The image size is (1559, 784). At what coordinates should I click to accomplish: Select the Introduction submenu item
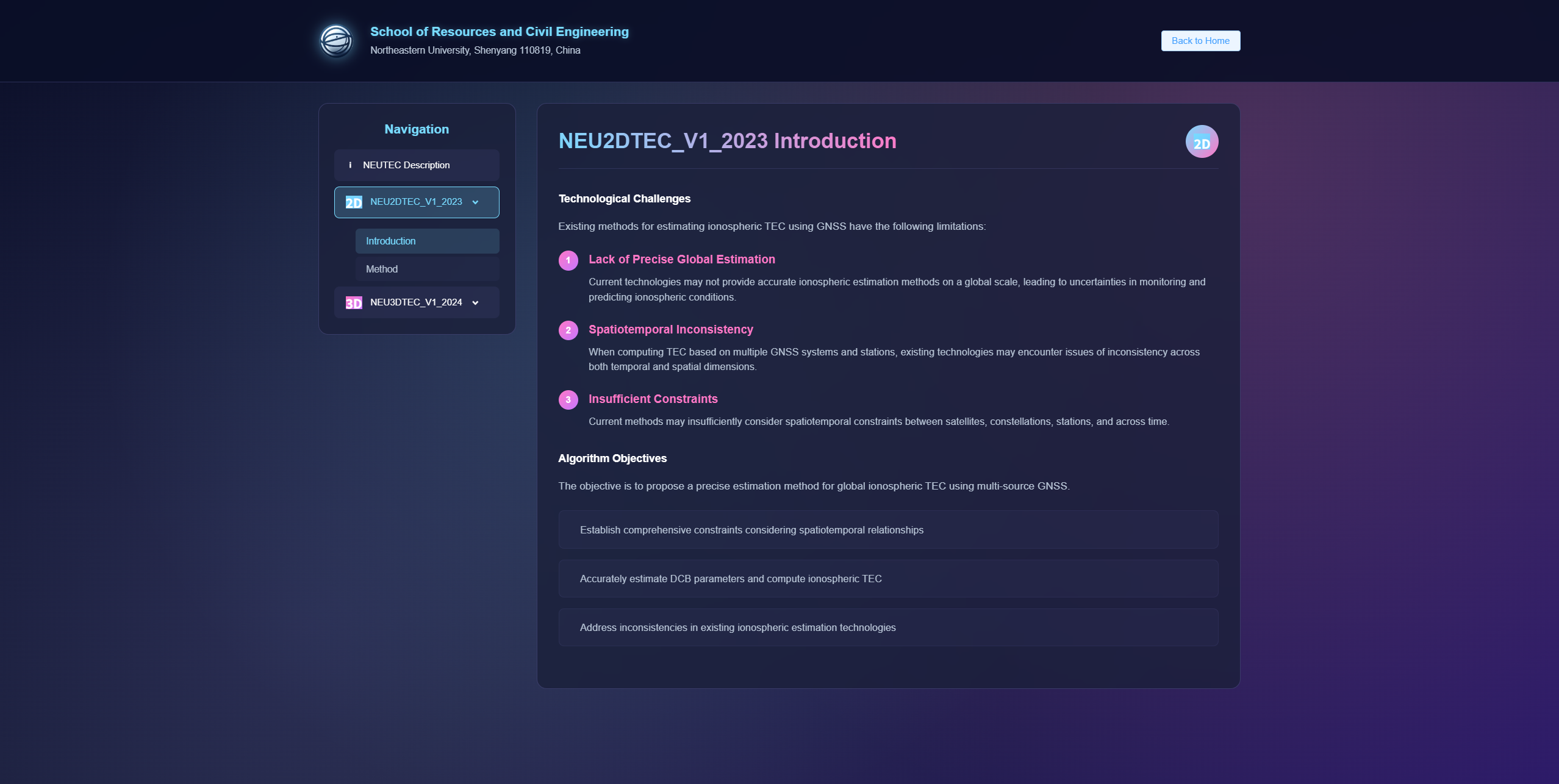tap(427, 241)
